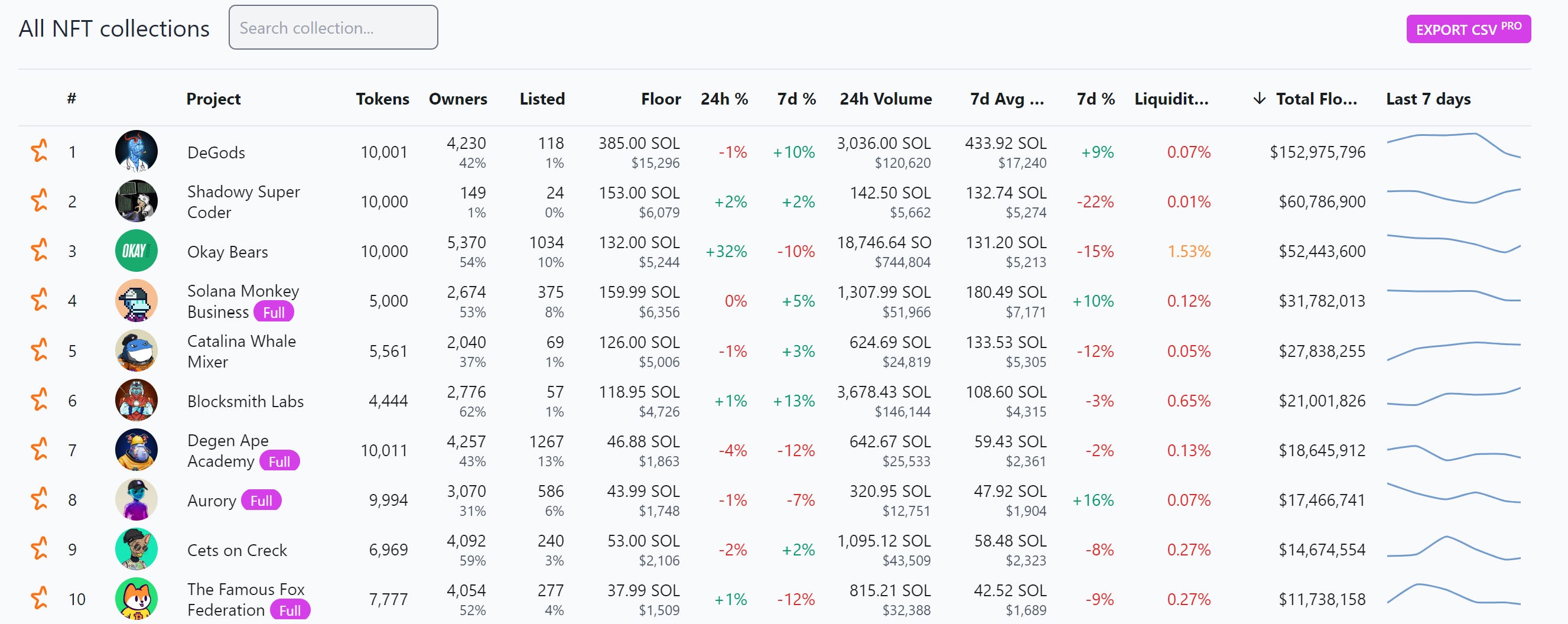
Task: Select Shadowy Super Coder owners 149
Action: coord(472,192)
